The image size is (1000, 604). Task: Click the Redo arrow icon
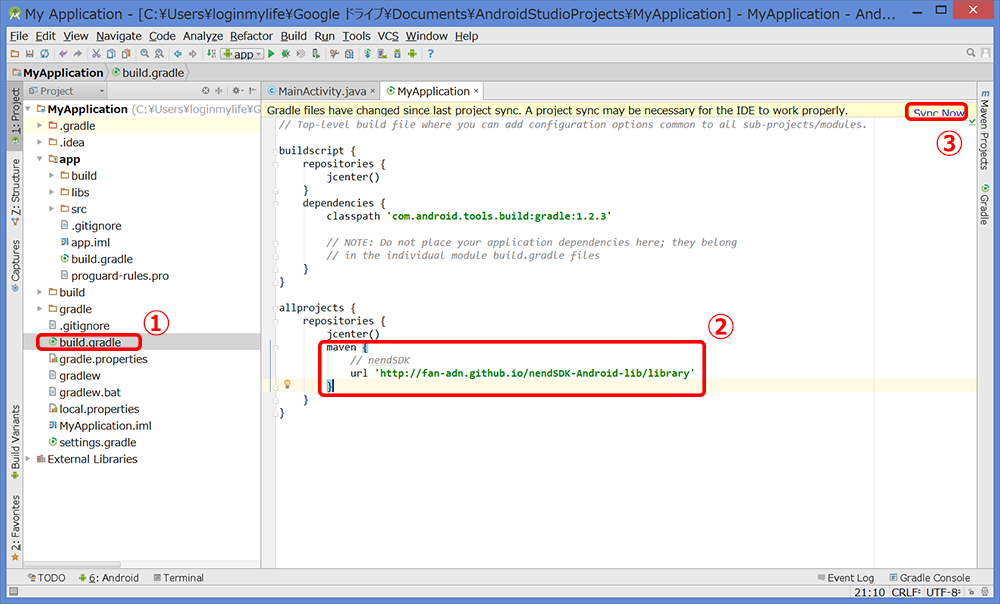(77, 54)
